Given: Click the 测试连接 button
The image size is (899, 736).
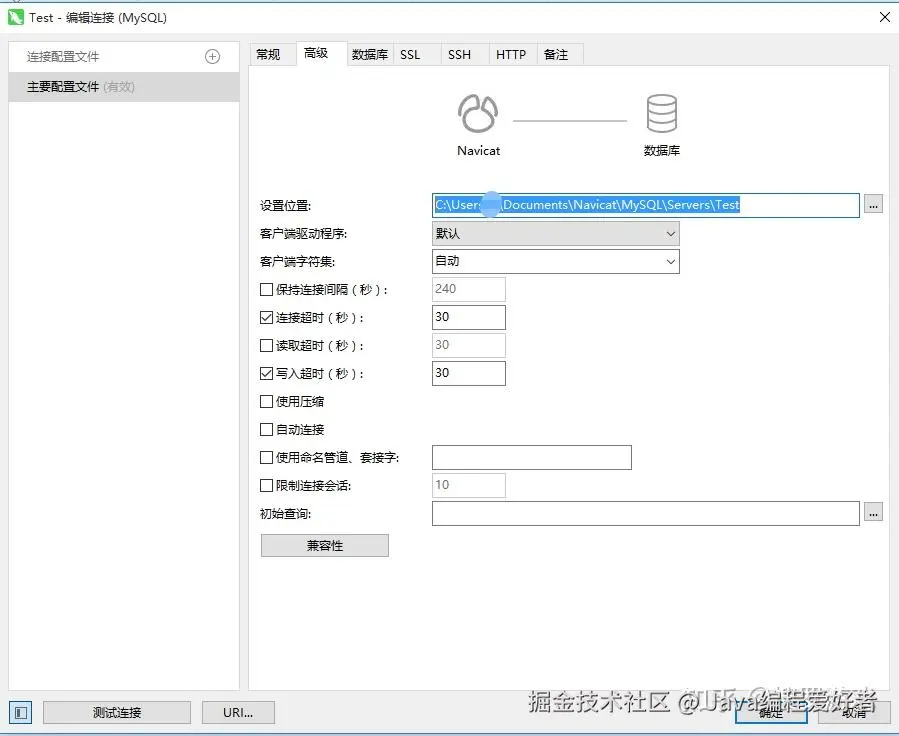Looking at the screenshot, I should coord(117,712).
